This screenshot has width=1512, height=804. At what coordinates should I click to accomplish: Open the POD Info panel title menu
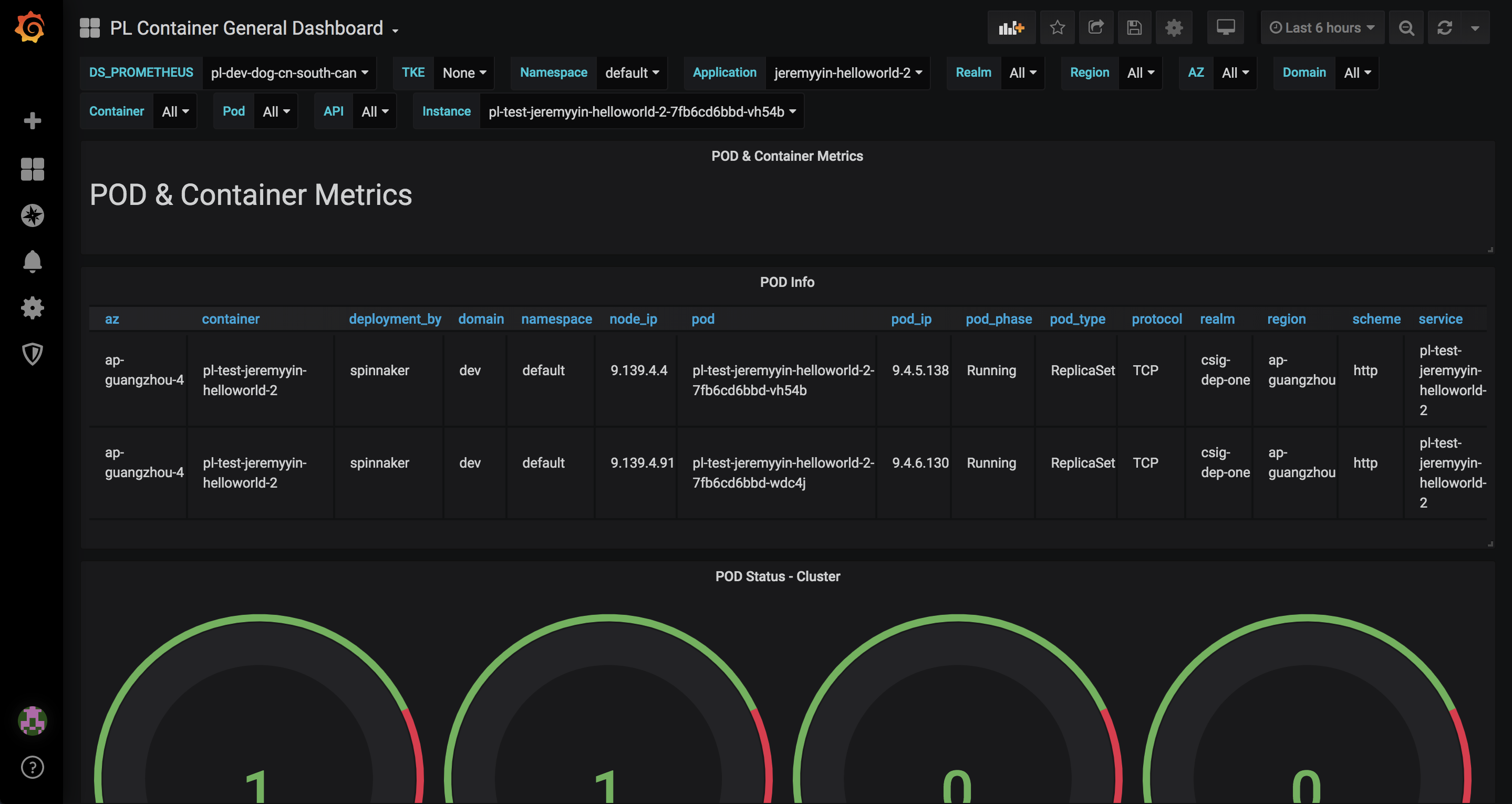786,282
